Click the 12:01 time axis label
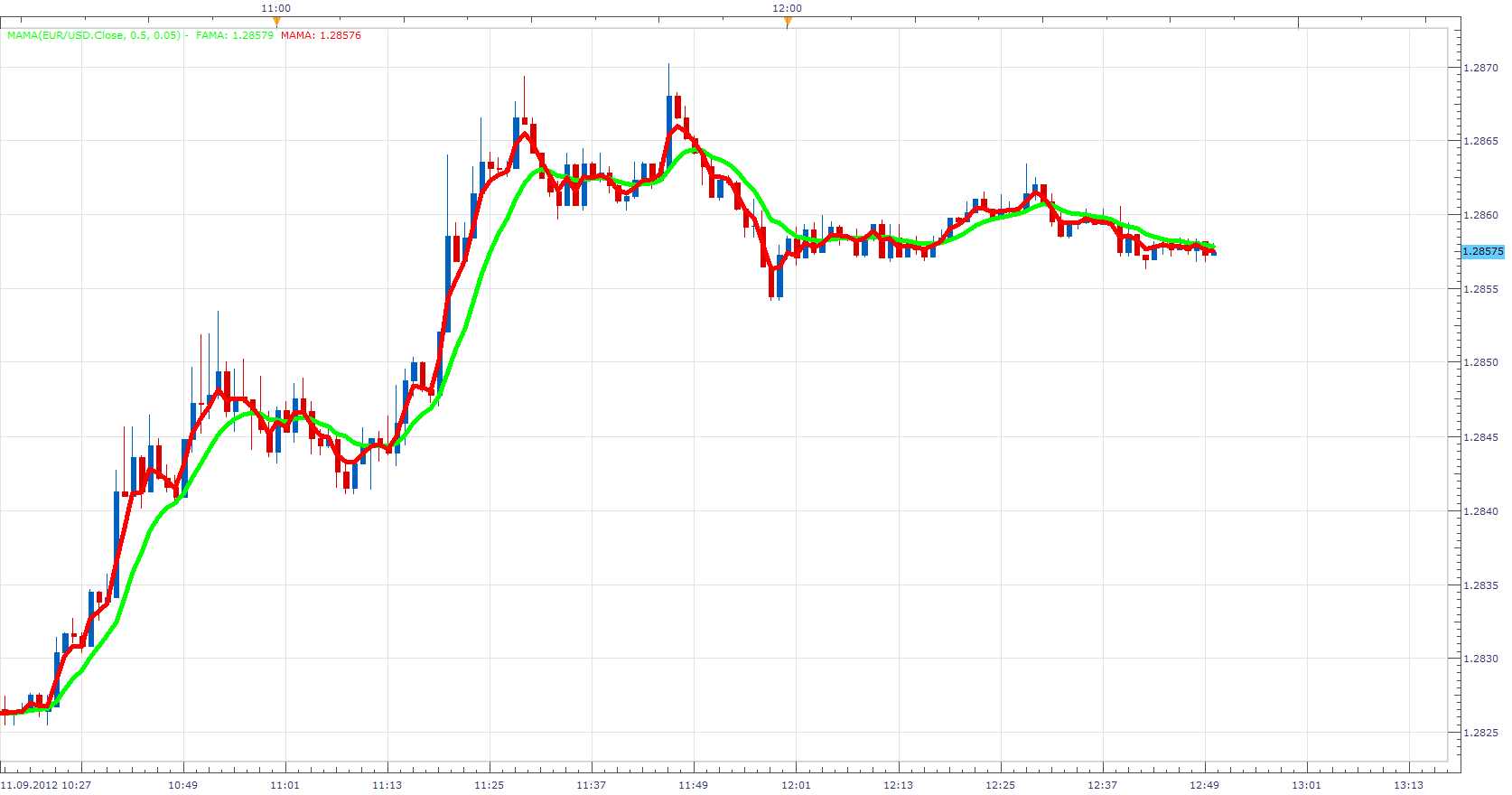 [x=796, y=785]
